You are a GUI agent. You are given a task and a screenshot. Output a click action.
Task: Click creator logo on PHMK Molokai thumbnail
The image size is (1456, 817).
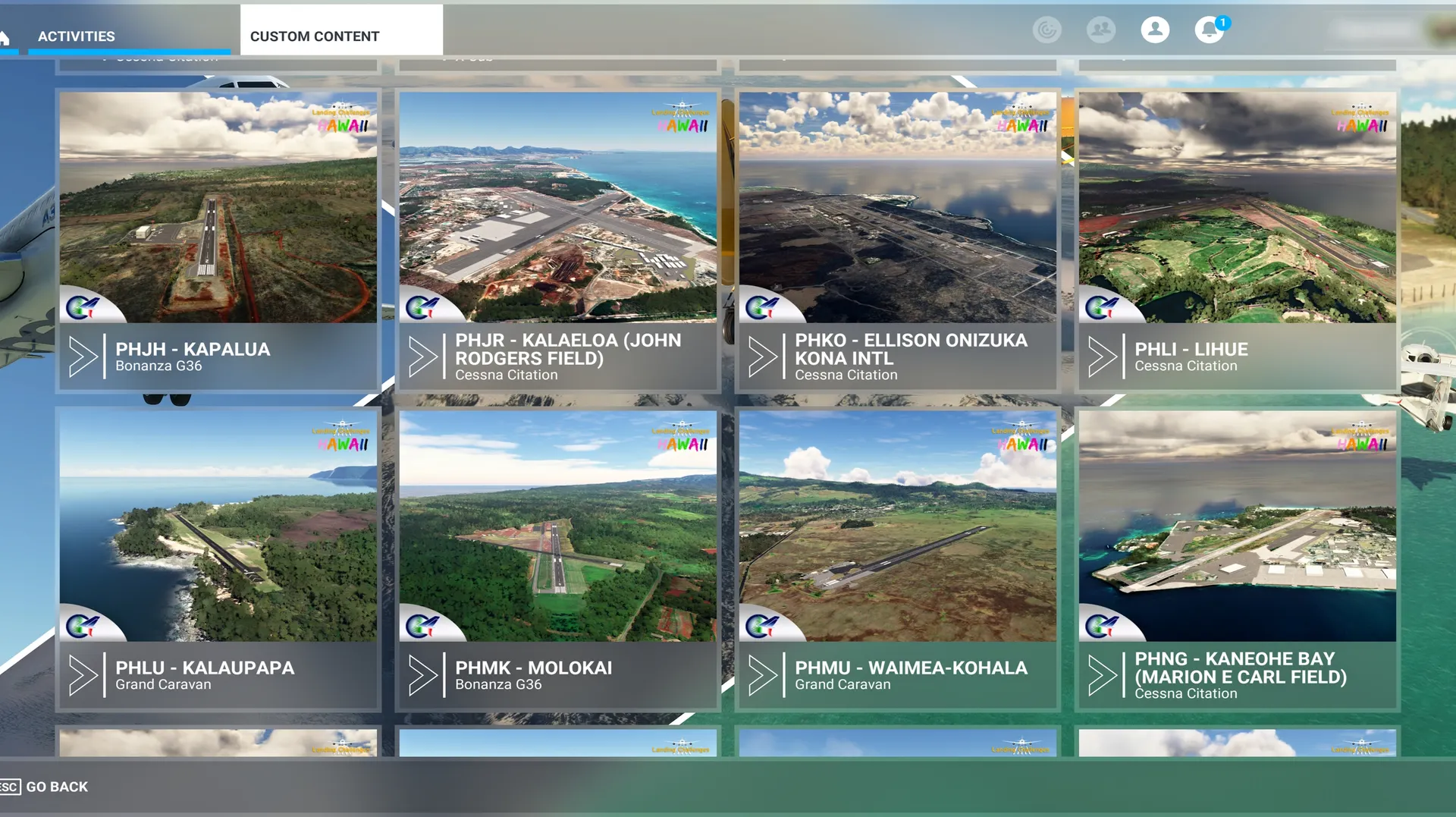422,626
